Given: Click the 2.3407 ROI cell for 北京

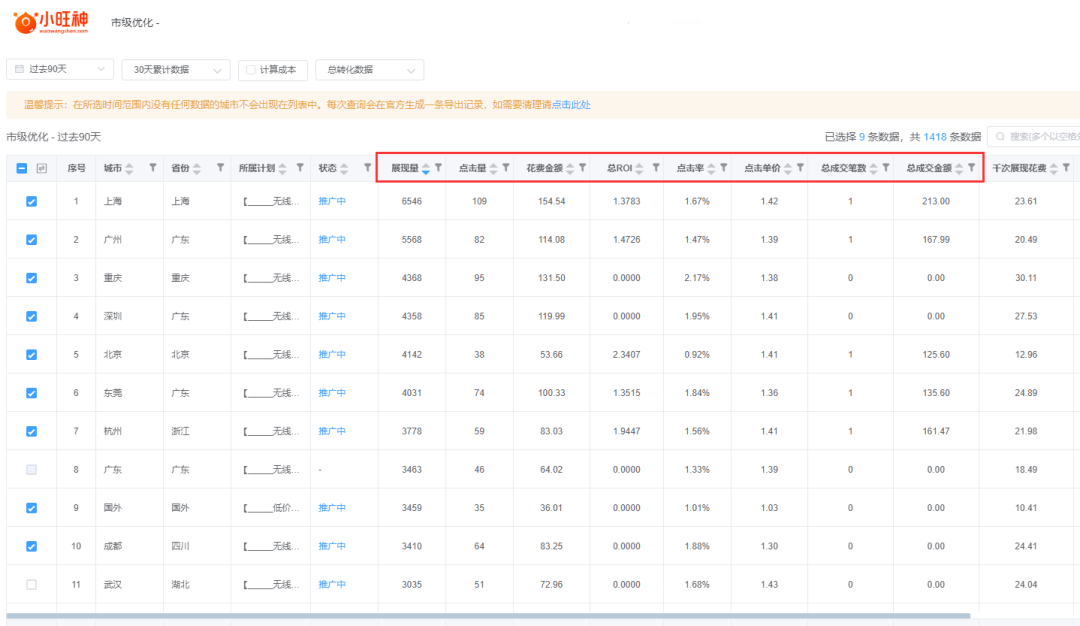Looking at the screenshot, I should tap(626, 355).
